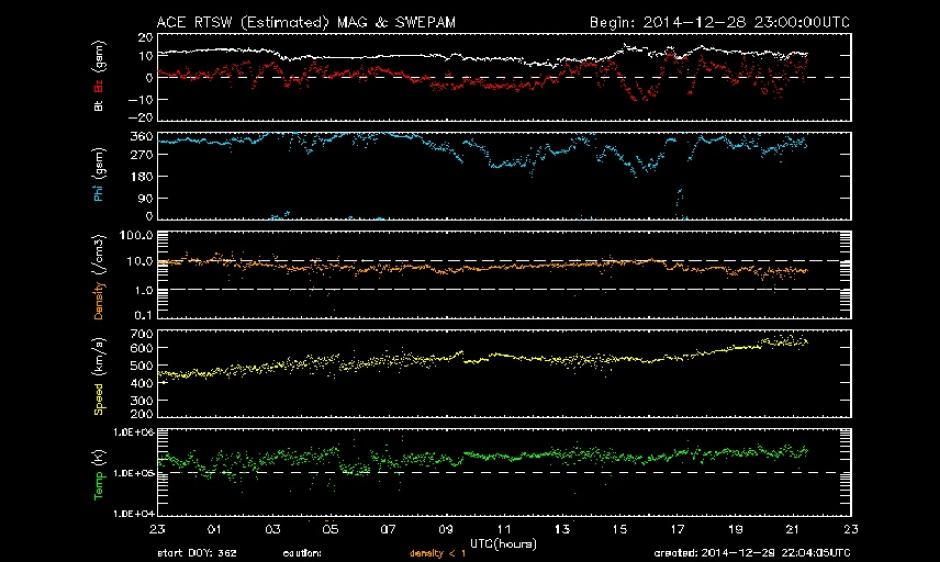
Task: Click the UTC(hours) x-axis label
Action: click(504, 541)
